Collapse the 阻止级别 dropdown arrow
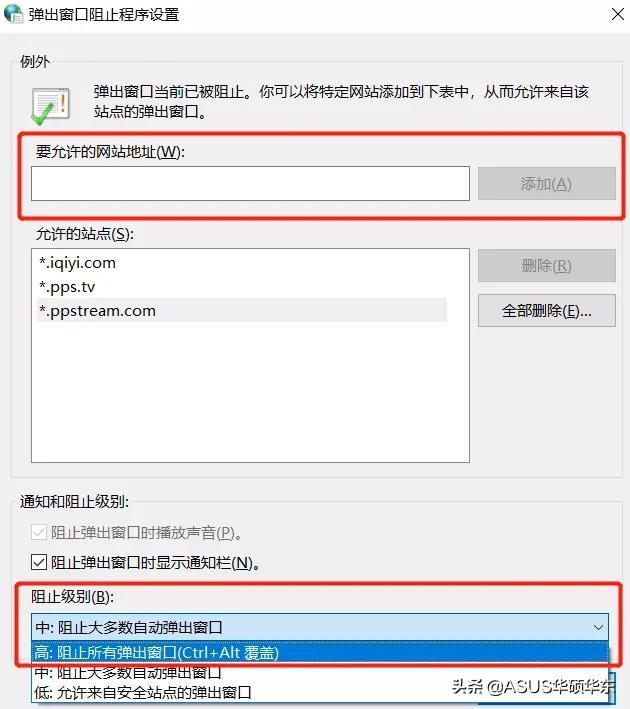Viewport: 630px width, 709px height. (x=598, y=628)
